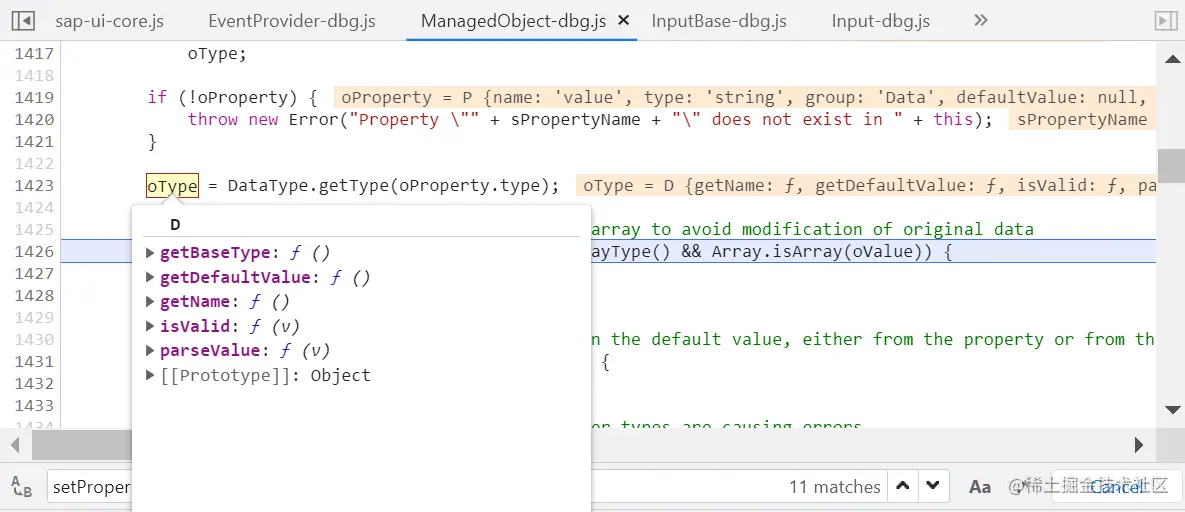
Task: Switch to the Input-dbg.js tab
Action: click(x=880, y=21)
